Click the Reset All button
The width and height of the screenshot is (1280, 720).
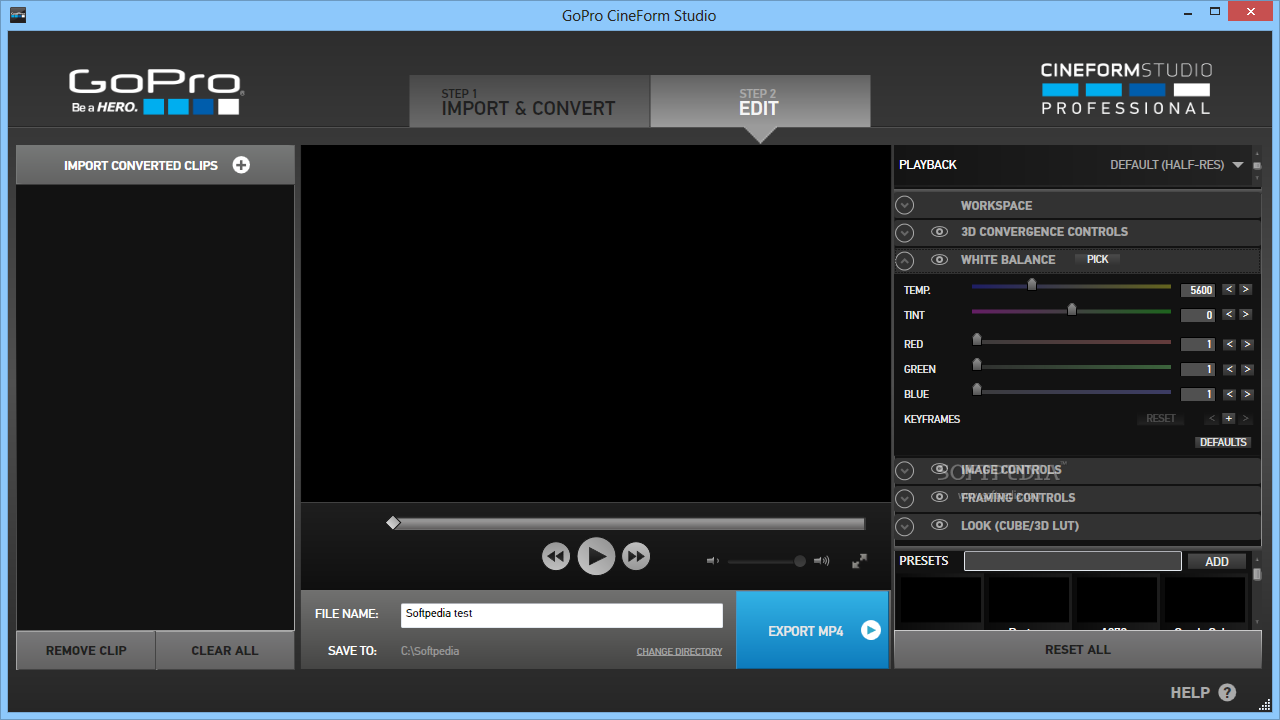pos(1078,650)
